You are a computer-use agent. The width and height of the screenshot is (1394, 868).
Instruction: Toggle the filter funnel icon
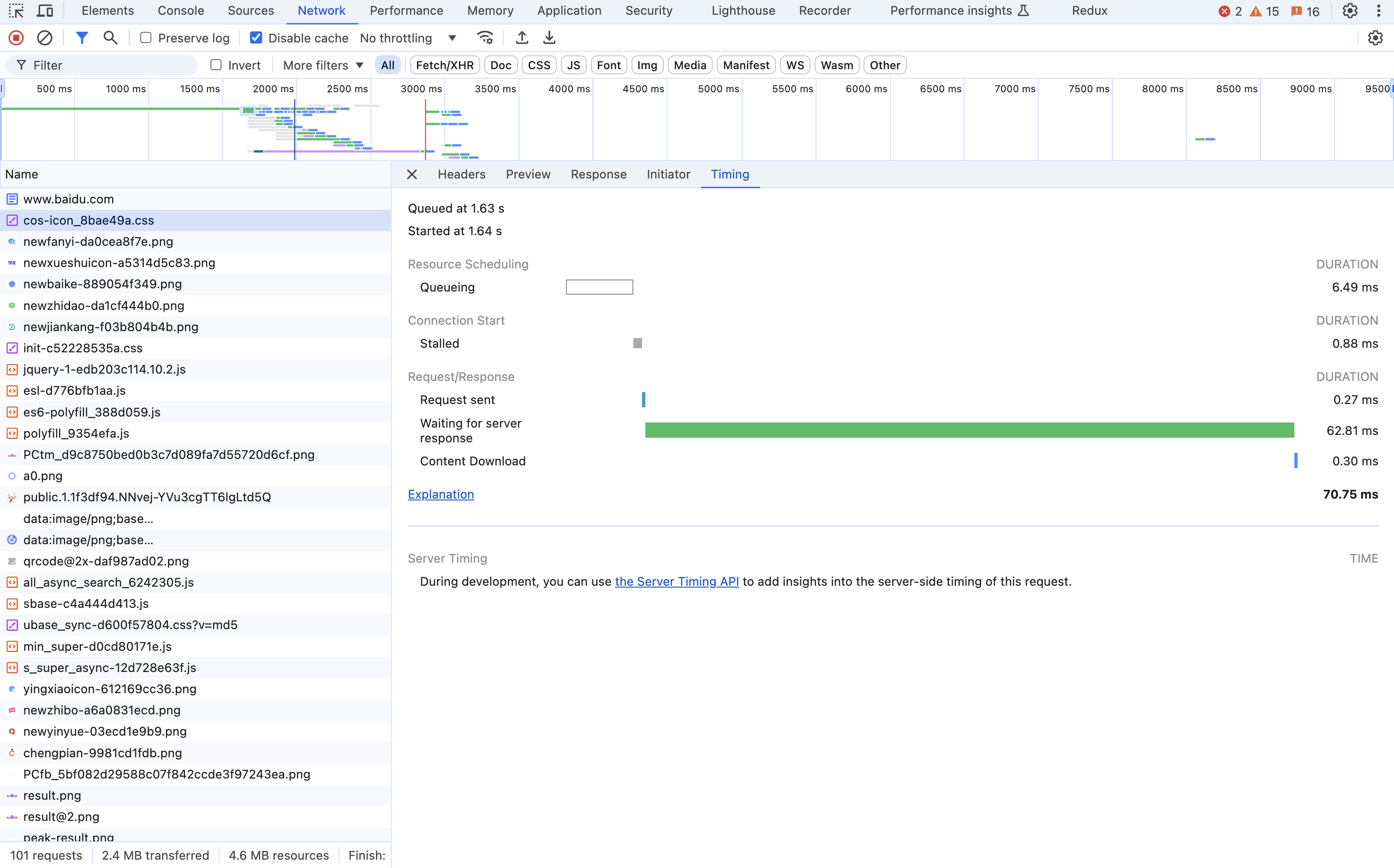82,38
